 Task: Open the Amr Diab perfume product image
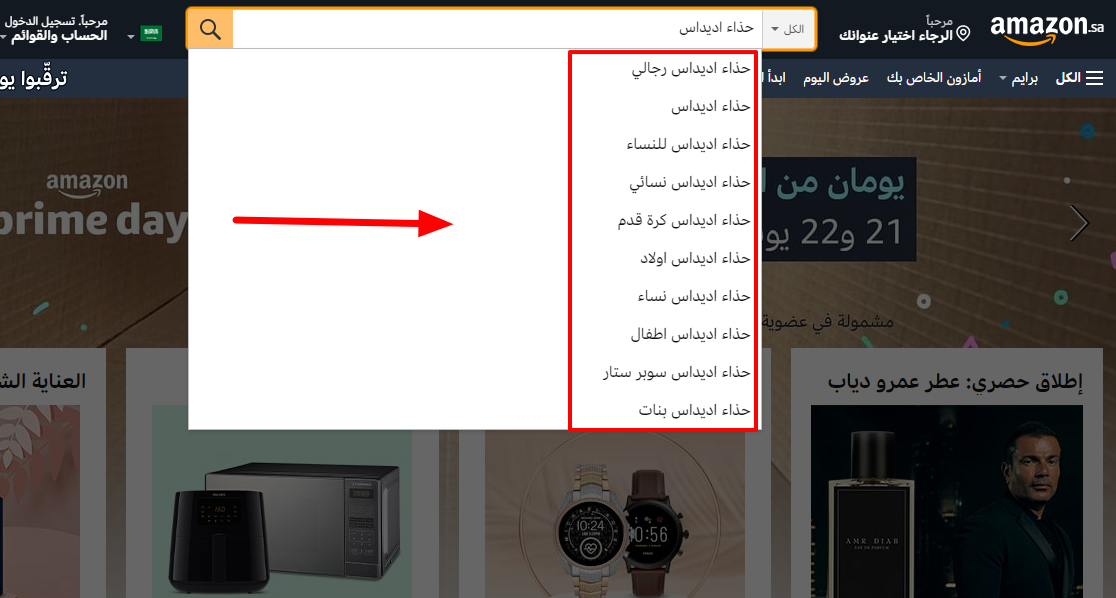pos(947,501)
